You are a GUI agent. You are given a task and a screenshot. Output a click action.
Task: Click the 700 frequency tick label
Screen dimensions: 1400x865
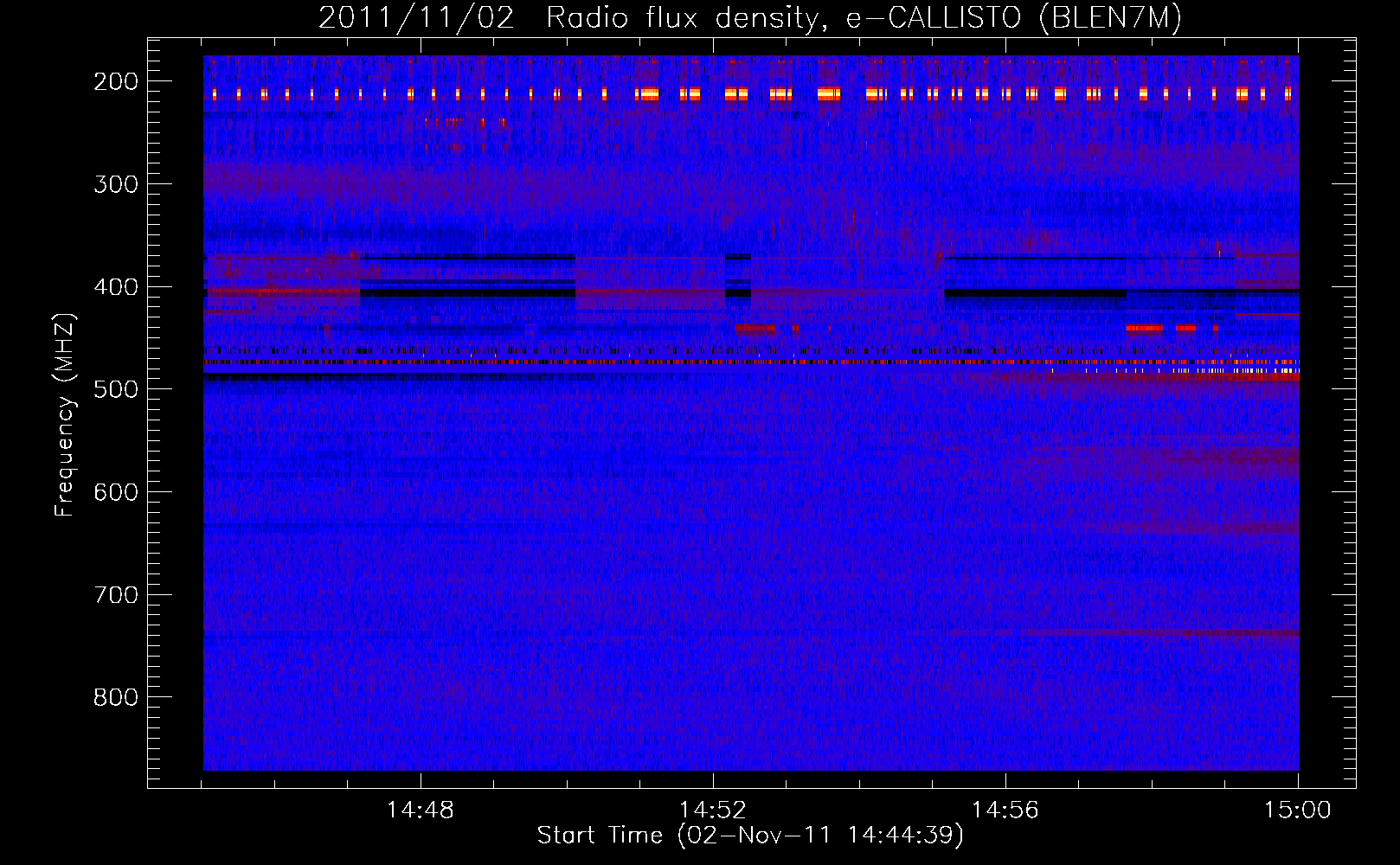[x=116, y=595]
